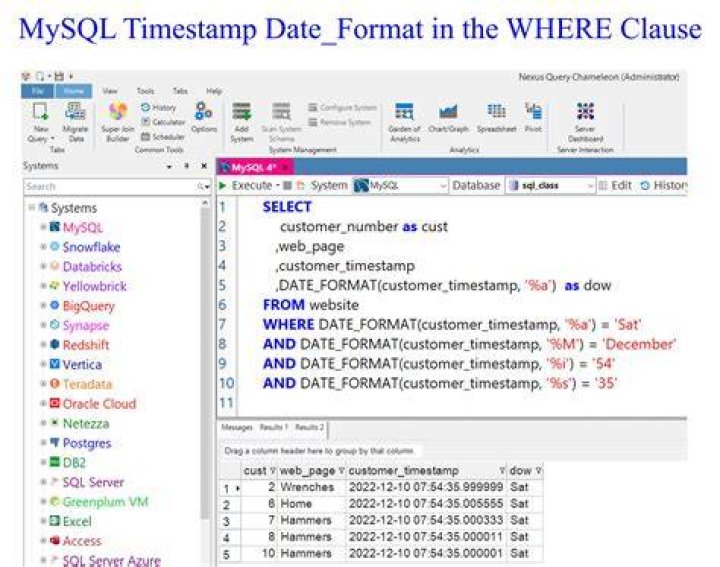Click the New Query icon

[40, 112]
